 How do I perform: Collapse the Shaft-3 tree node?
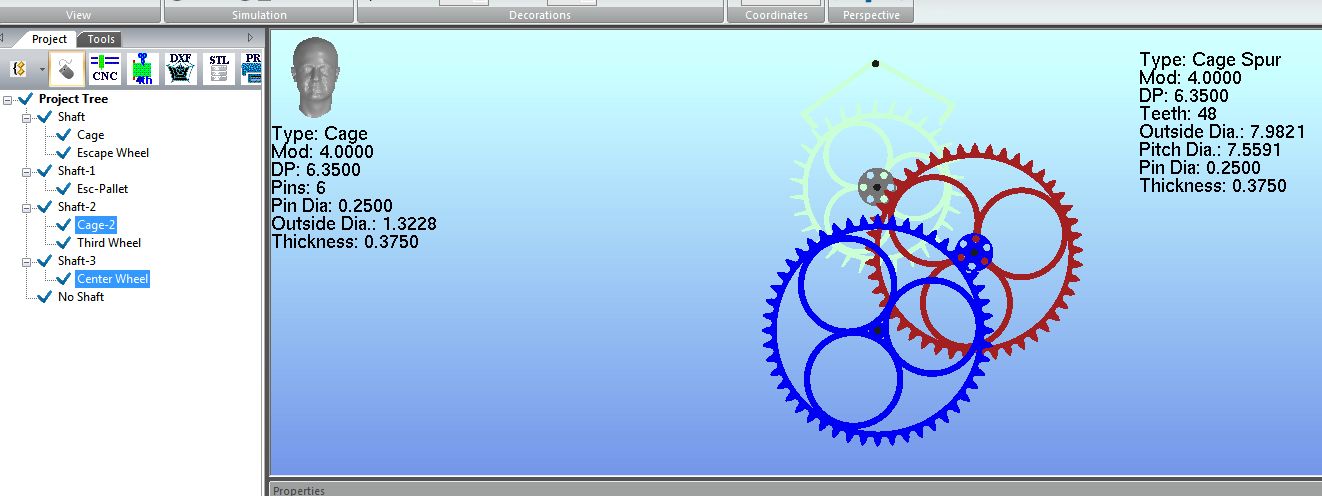point(27,261)
